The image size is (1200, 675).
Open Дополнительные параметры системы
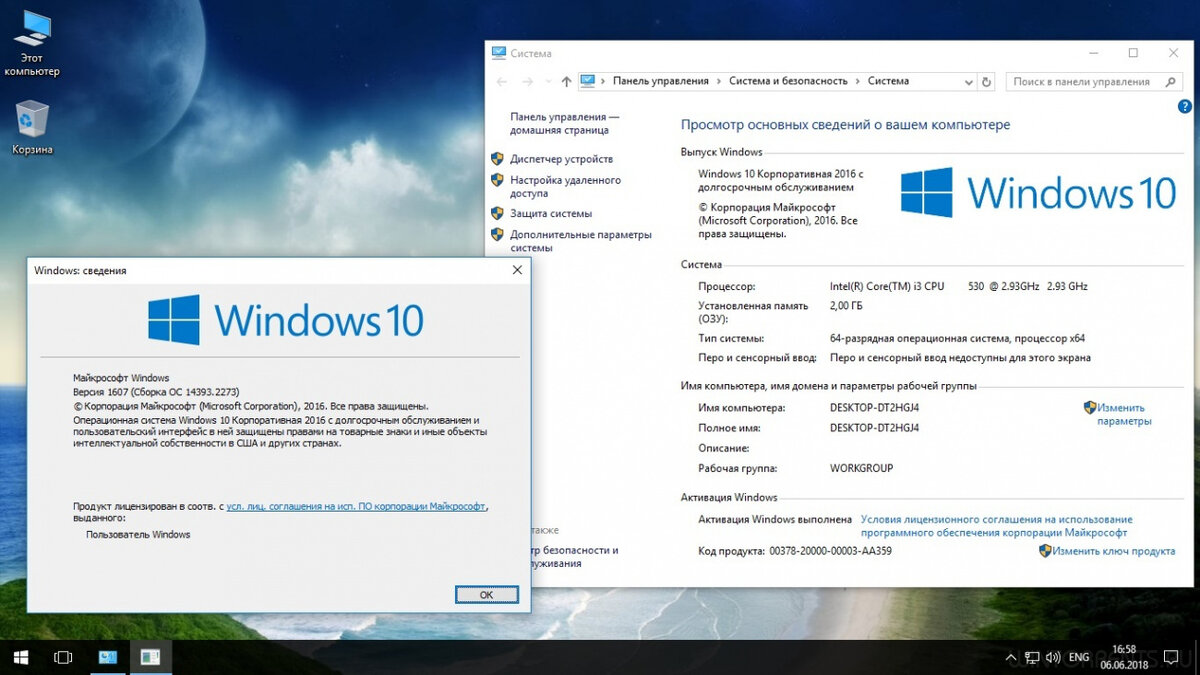tap(580, 241)
